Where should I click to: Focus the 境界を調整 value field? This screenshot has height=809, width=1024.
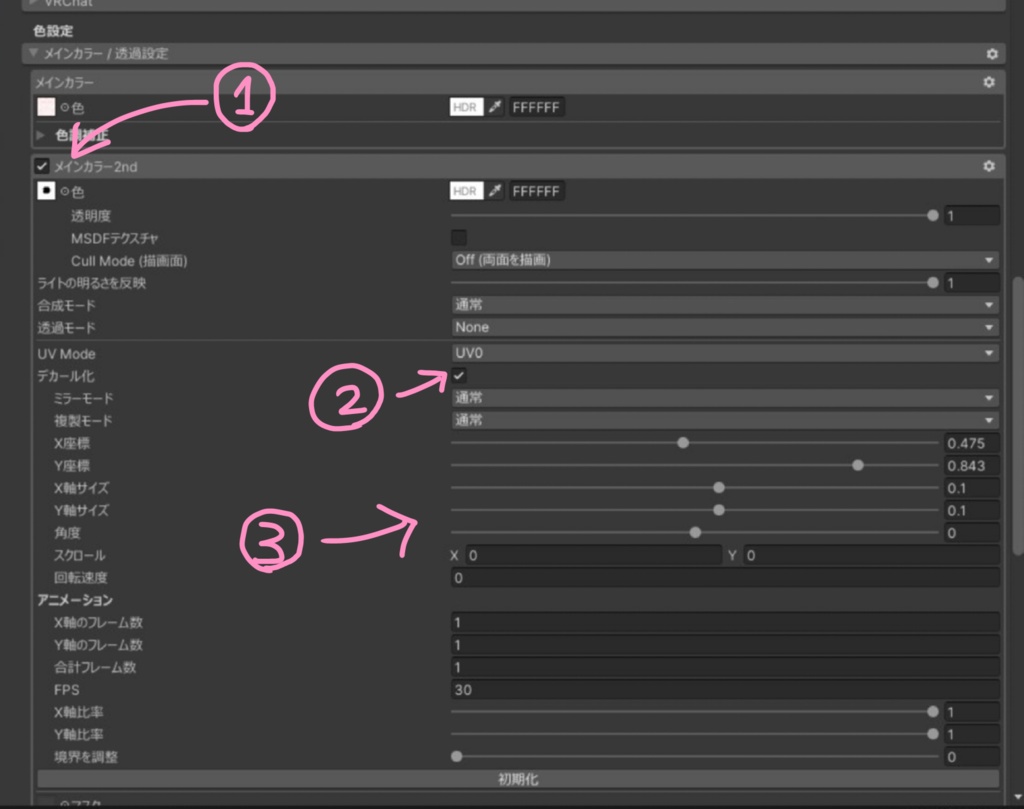tap(972, 756)
